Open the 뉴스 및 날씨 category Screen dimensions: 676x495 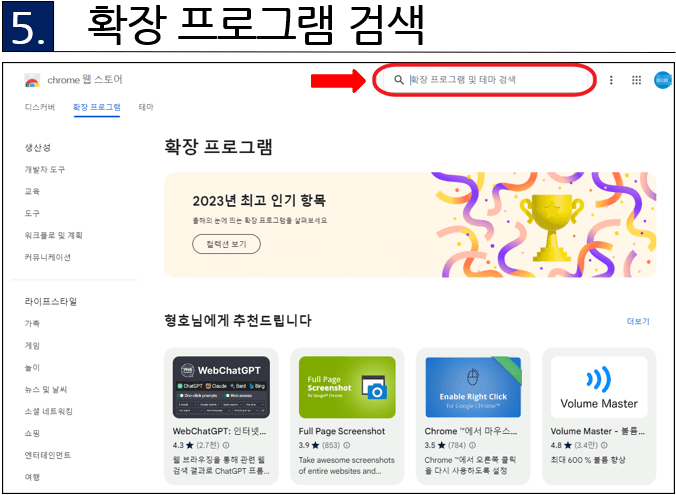[x=46, y=389]
